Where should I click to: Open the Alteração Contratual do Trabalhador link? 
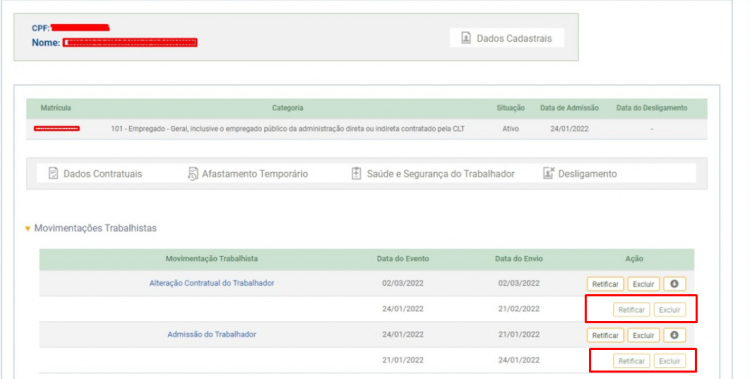click(212, 283)
